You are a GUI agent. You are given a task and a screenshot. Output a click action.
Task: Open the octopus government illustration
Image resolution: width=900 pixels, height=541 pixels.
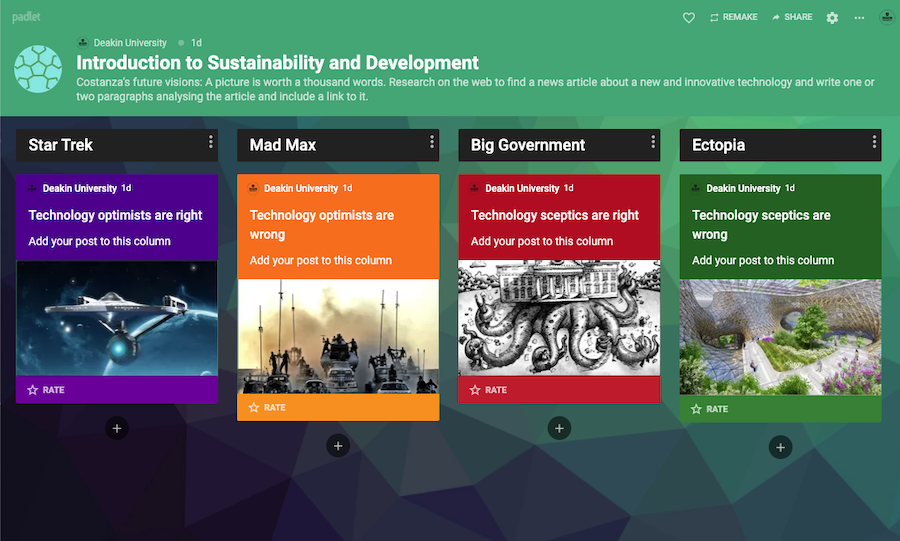pos(559,318)
